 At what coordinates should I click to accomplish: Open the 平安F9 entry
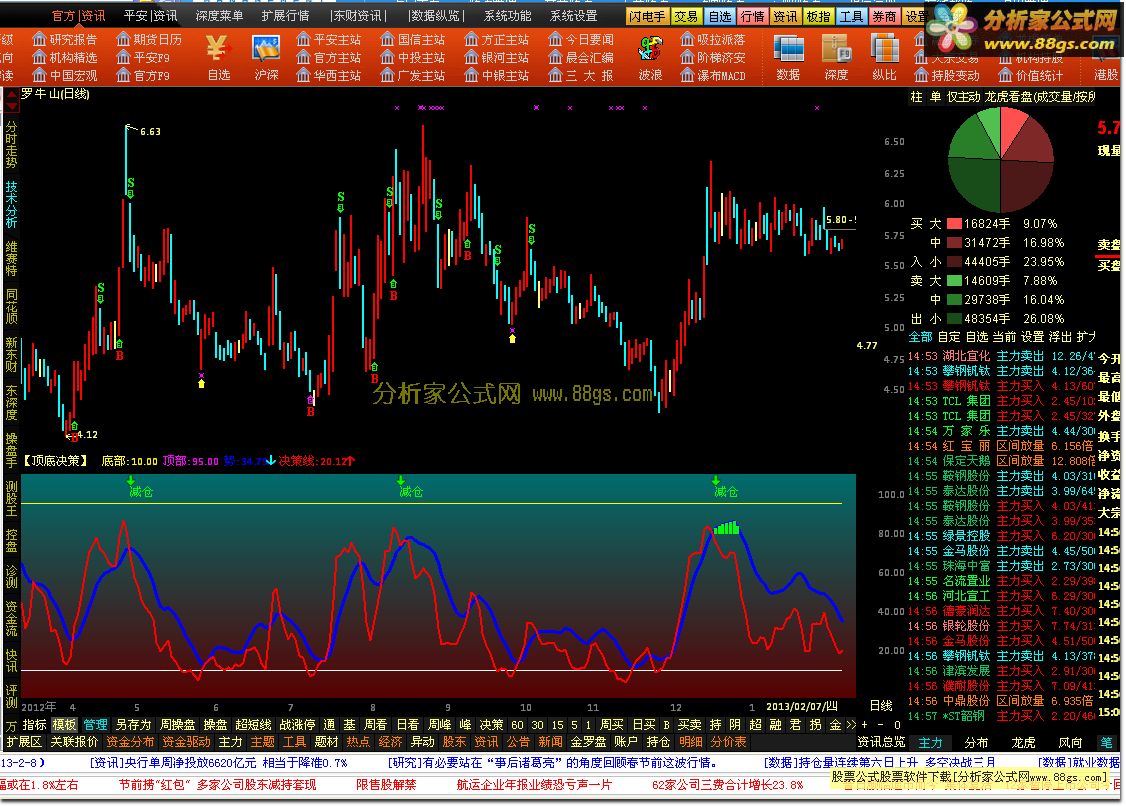click(x=143, y=57)
